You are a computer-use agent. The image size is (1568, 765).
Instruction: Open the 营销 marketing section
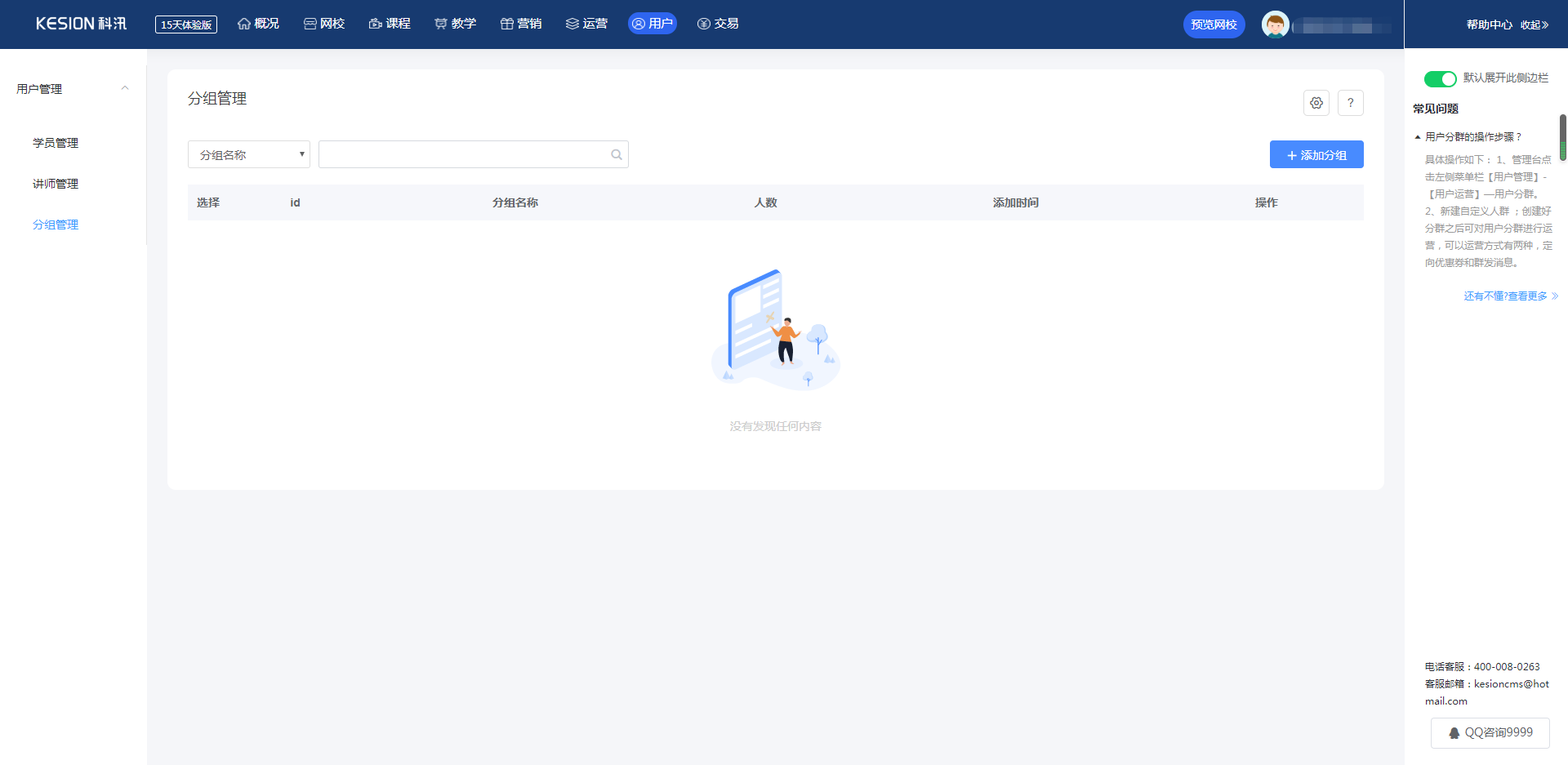click(521, 24)
